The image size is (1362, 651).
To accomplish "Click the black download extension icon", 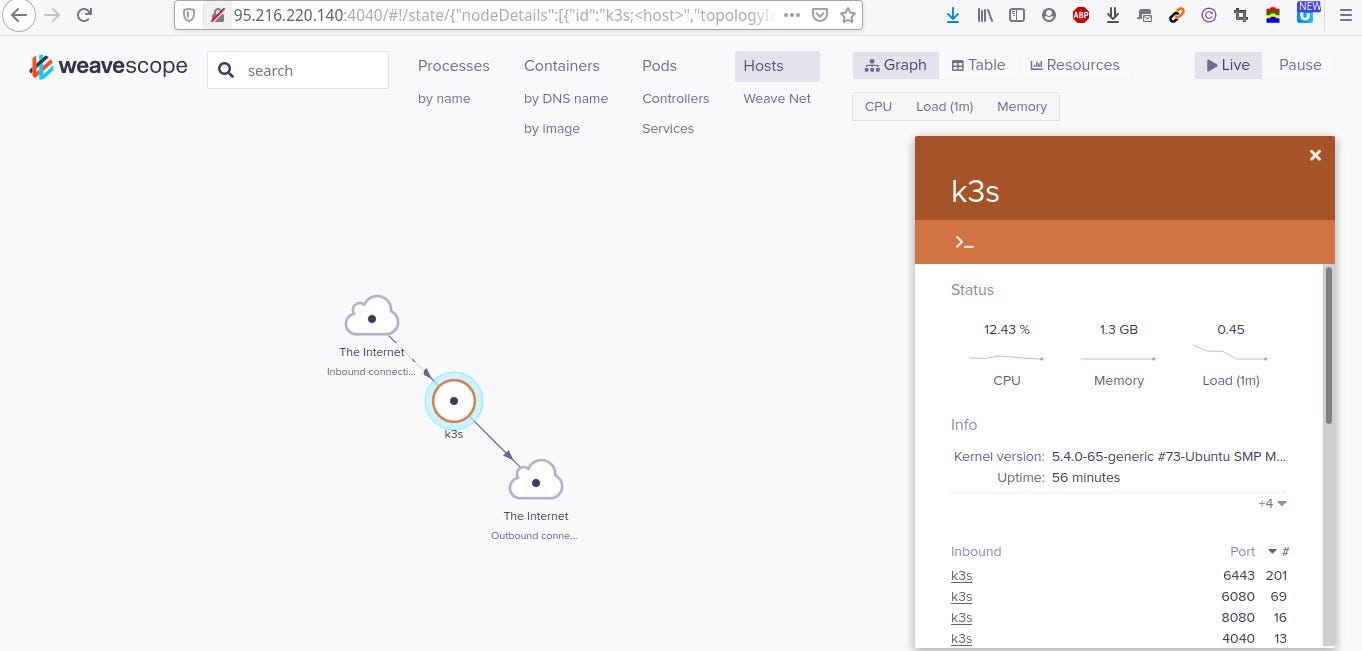I will 1113,15.
